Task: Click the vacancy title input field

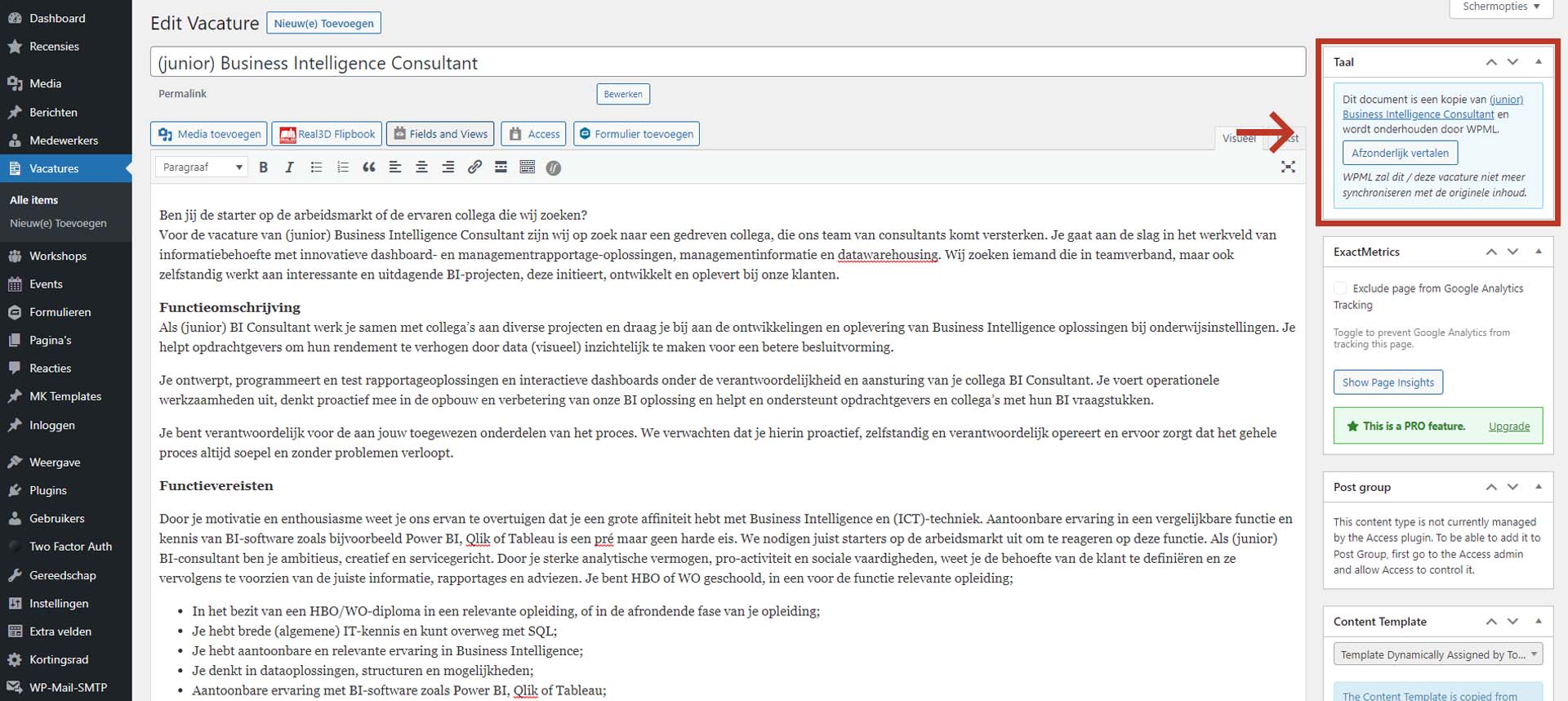Action: [728, 62]
